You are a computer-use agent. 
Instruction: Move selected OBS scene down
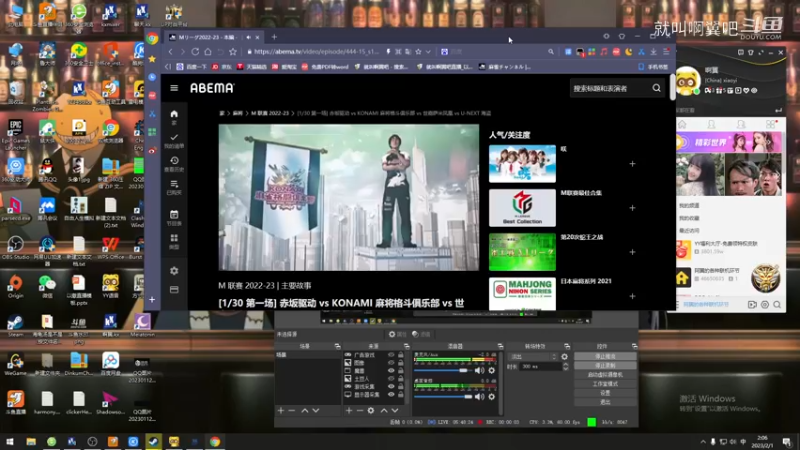316,410
